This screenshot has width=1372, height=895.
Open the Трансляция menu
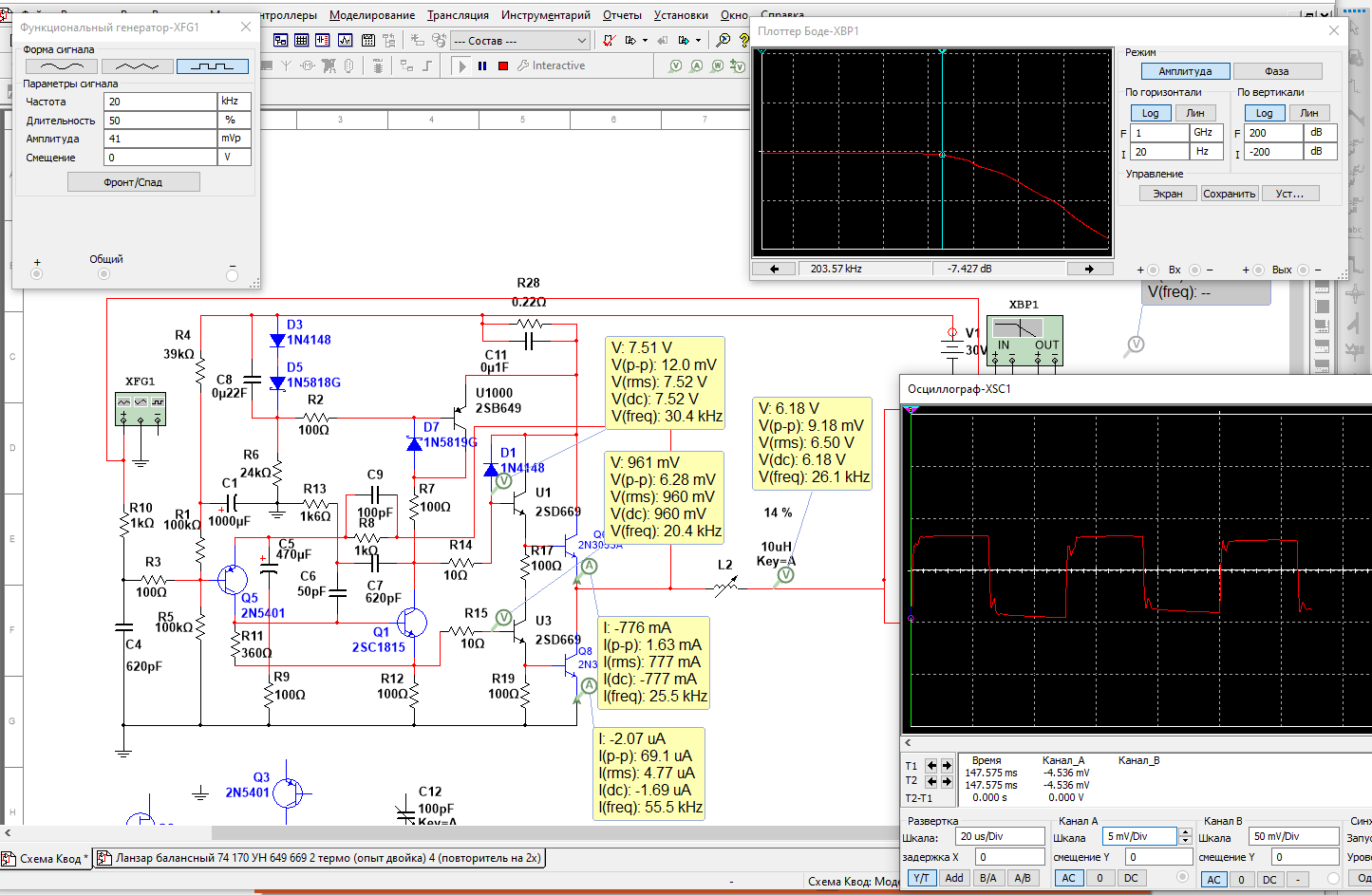[458, 15]
